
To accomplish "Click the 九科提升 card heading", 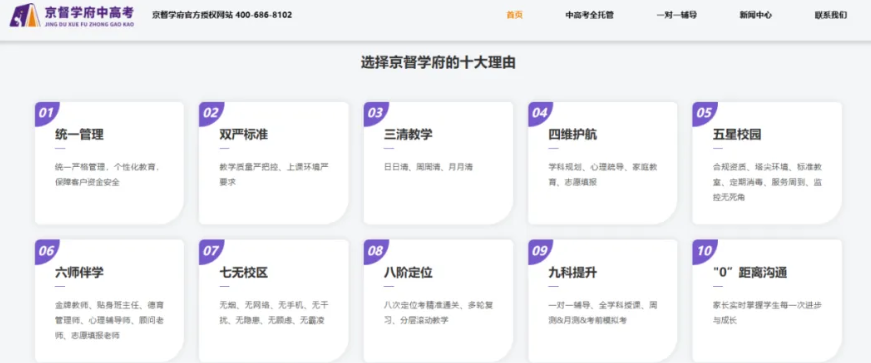I will 573,273.
